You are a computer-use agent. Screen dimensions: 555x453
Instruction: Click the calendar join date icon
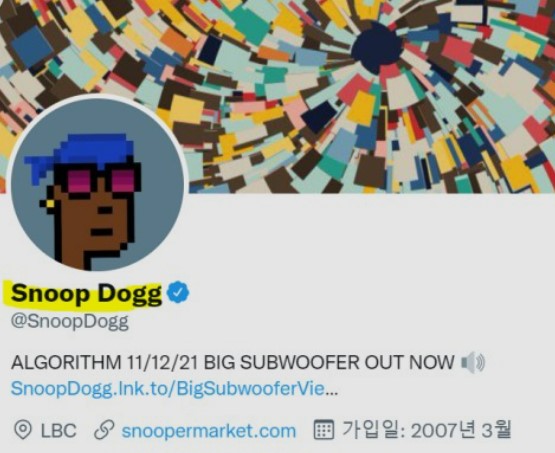tap(324, 429)
